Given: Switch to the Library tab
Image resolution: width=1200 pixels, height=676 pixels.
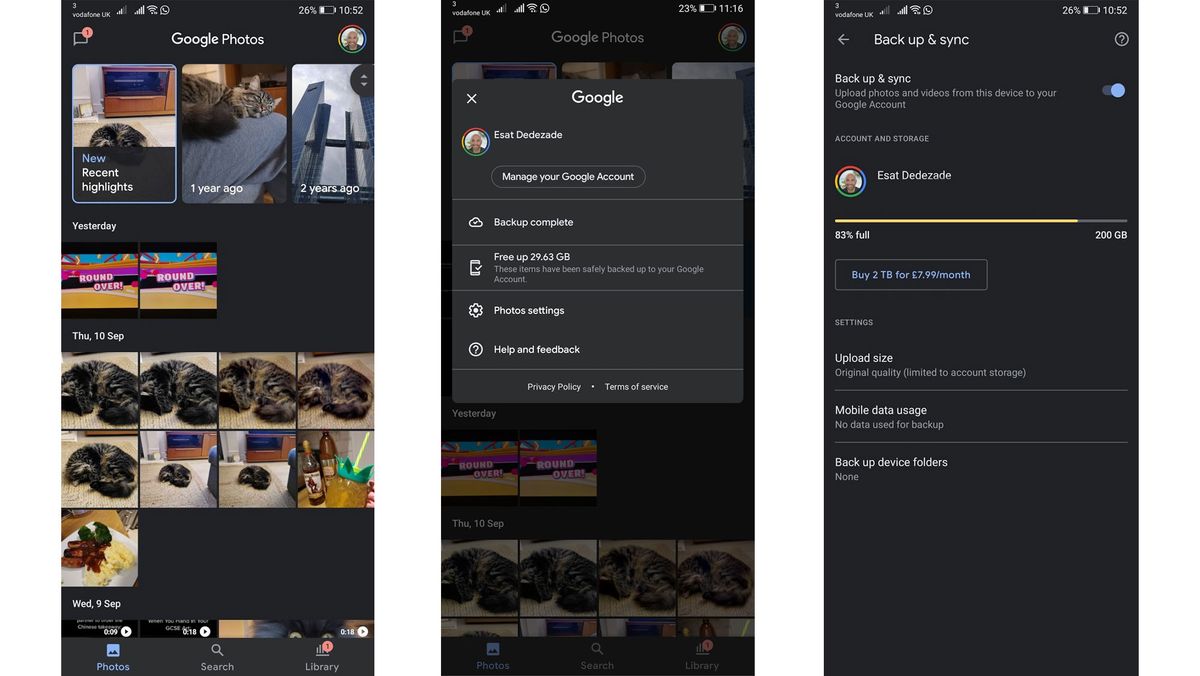Looking at the screenshot, I should (x=322, y=656).
